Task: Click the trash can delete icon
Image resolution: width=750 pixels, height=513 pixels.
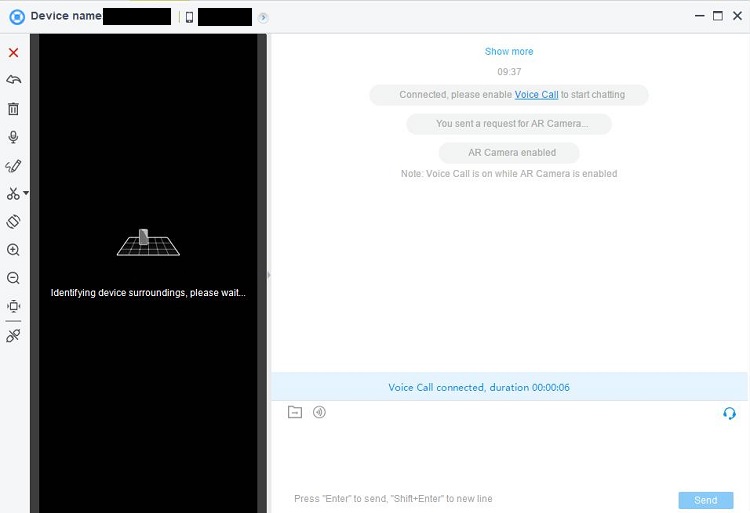Action: 13,109
